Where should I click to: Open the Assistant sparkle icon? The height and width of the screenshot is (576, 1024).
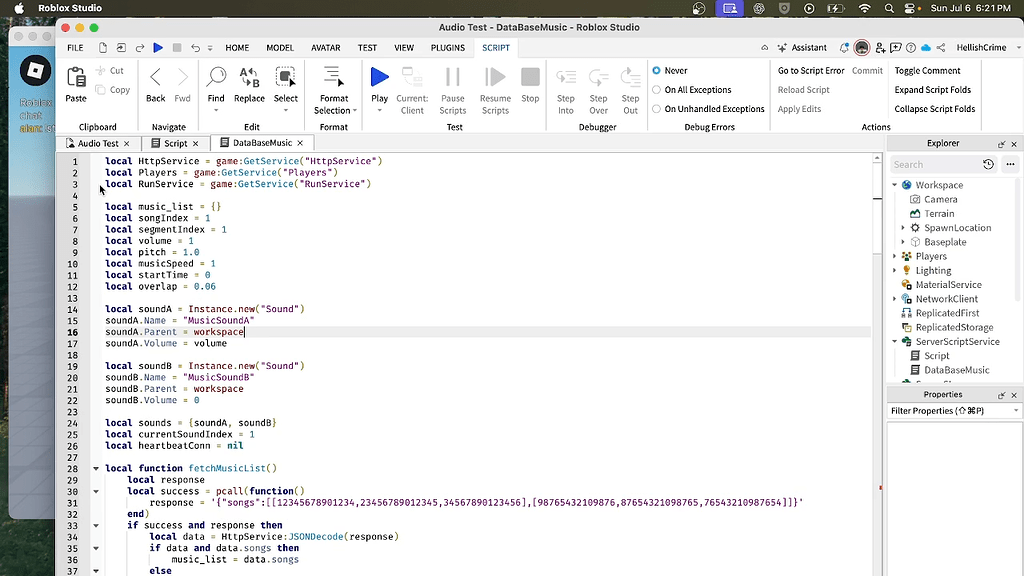(782, 48)
